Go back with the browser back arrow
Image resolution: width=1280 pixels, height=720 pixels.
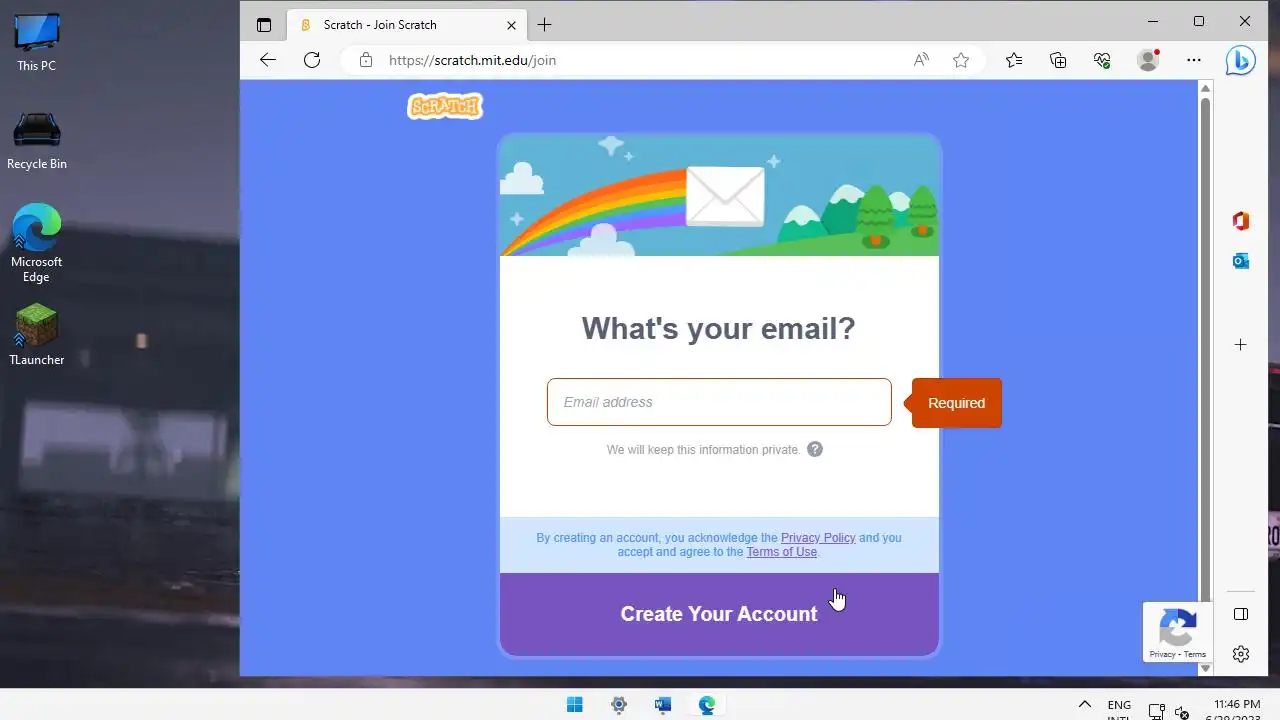(x=267, y=60)
